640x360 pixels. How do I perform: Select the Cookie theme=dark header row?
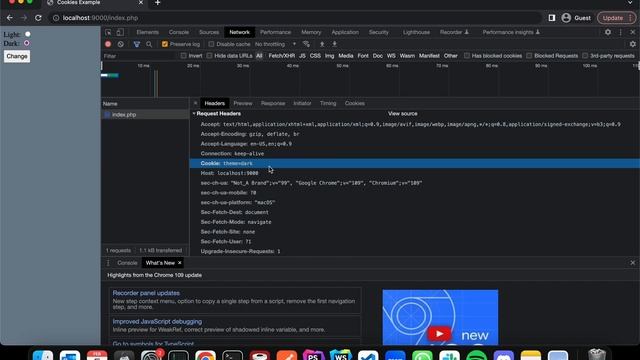[x=414, y=163]
